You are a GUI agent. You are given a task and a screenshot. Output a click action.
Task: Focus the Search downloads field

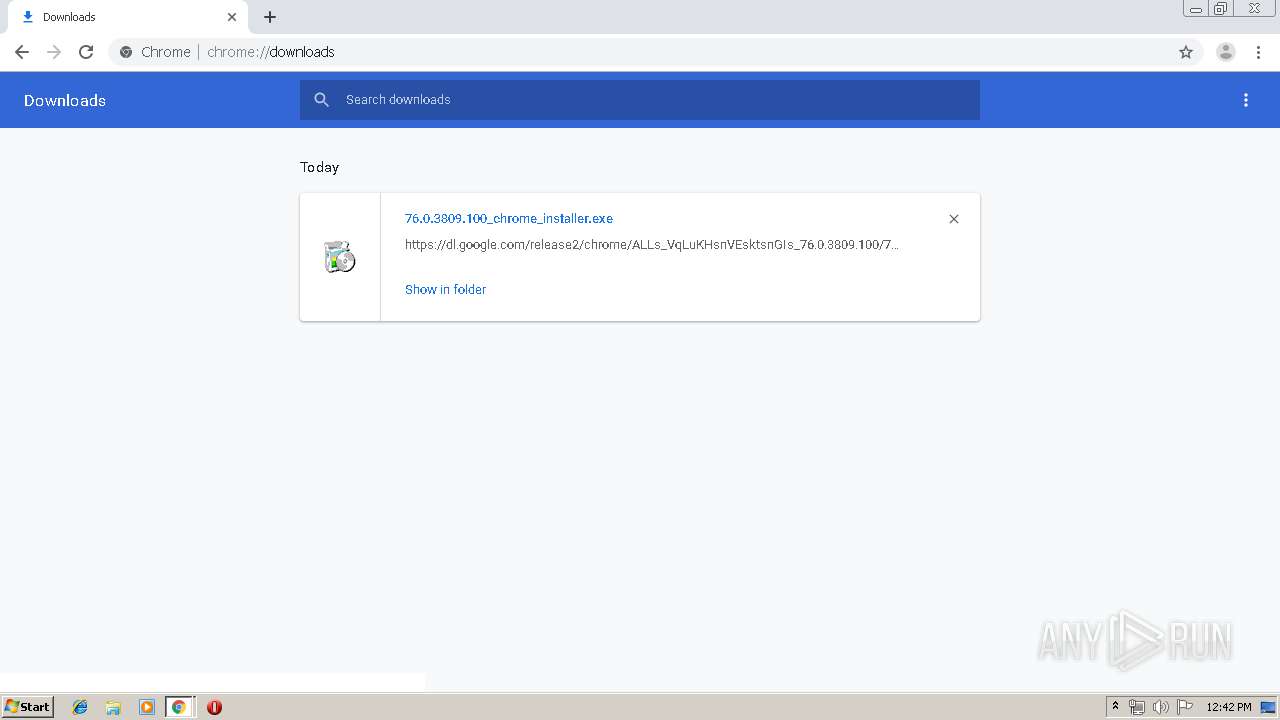[640, 100]
